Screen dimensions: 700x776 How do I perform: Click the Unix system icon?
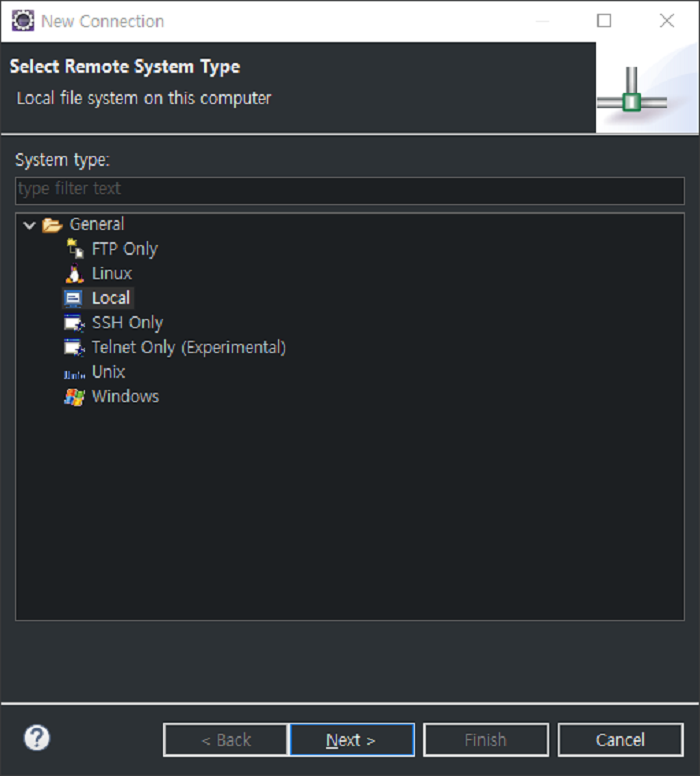(74, 374)
